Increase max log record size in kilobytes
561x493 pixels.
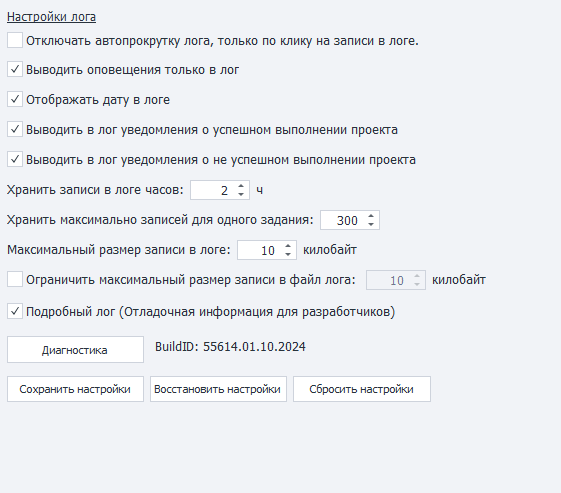pyautogui.click(x=288, y=246)
